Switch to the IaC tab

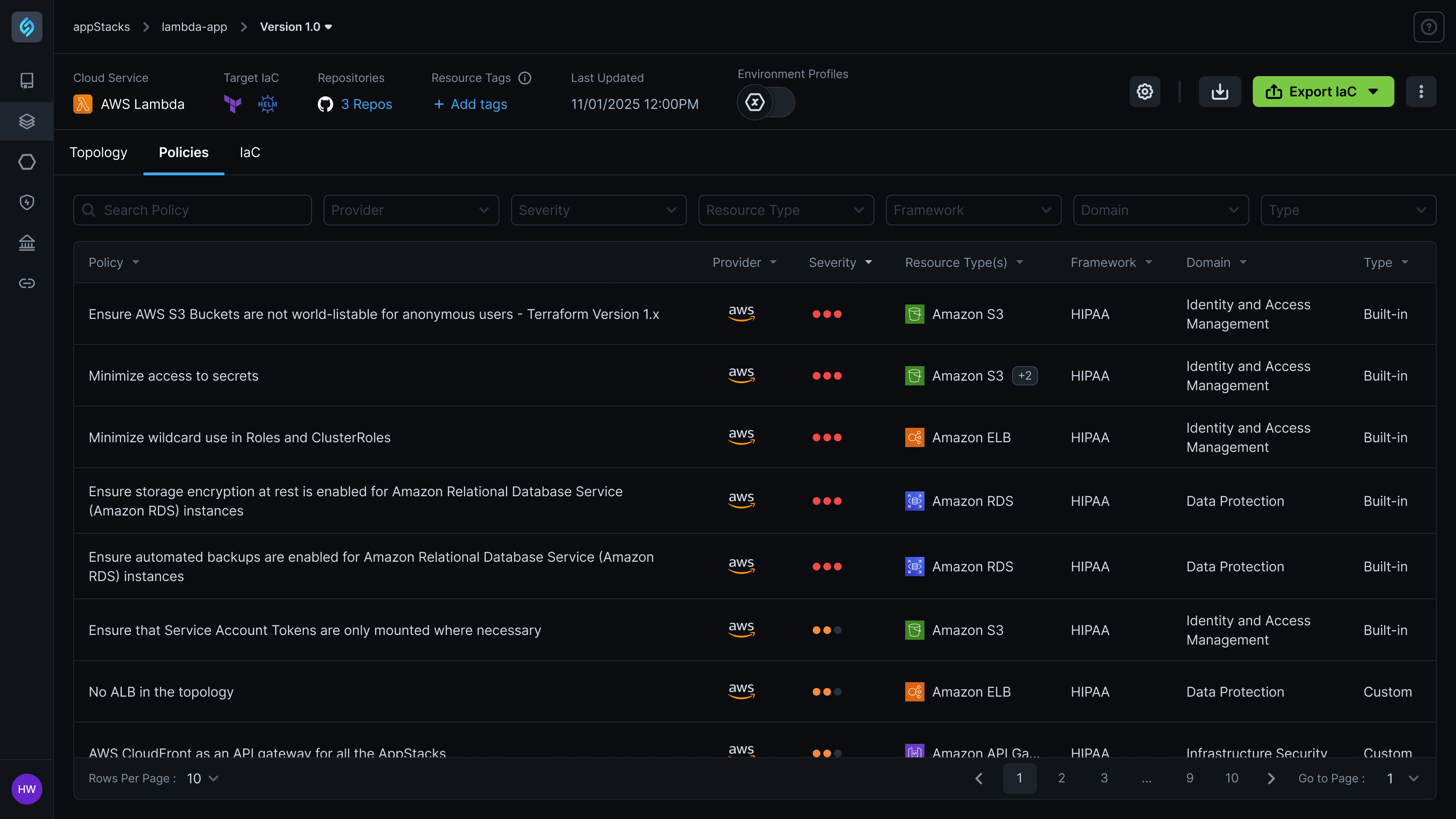point(250,152)
